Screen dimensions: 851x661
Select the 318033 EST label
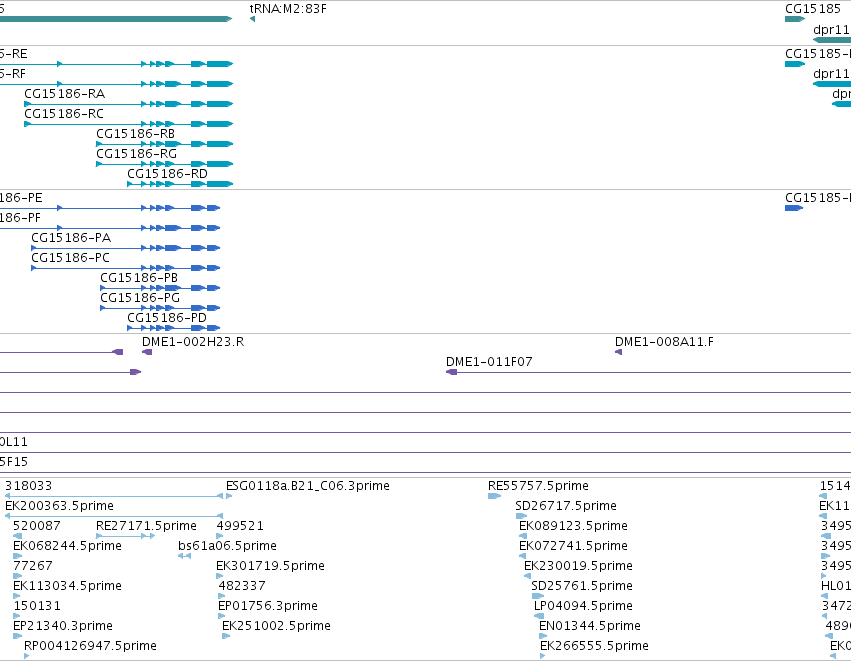28,486
